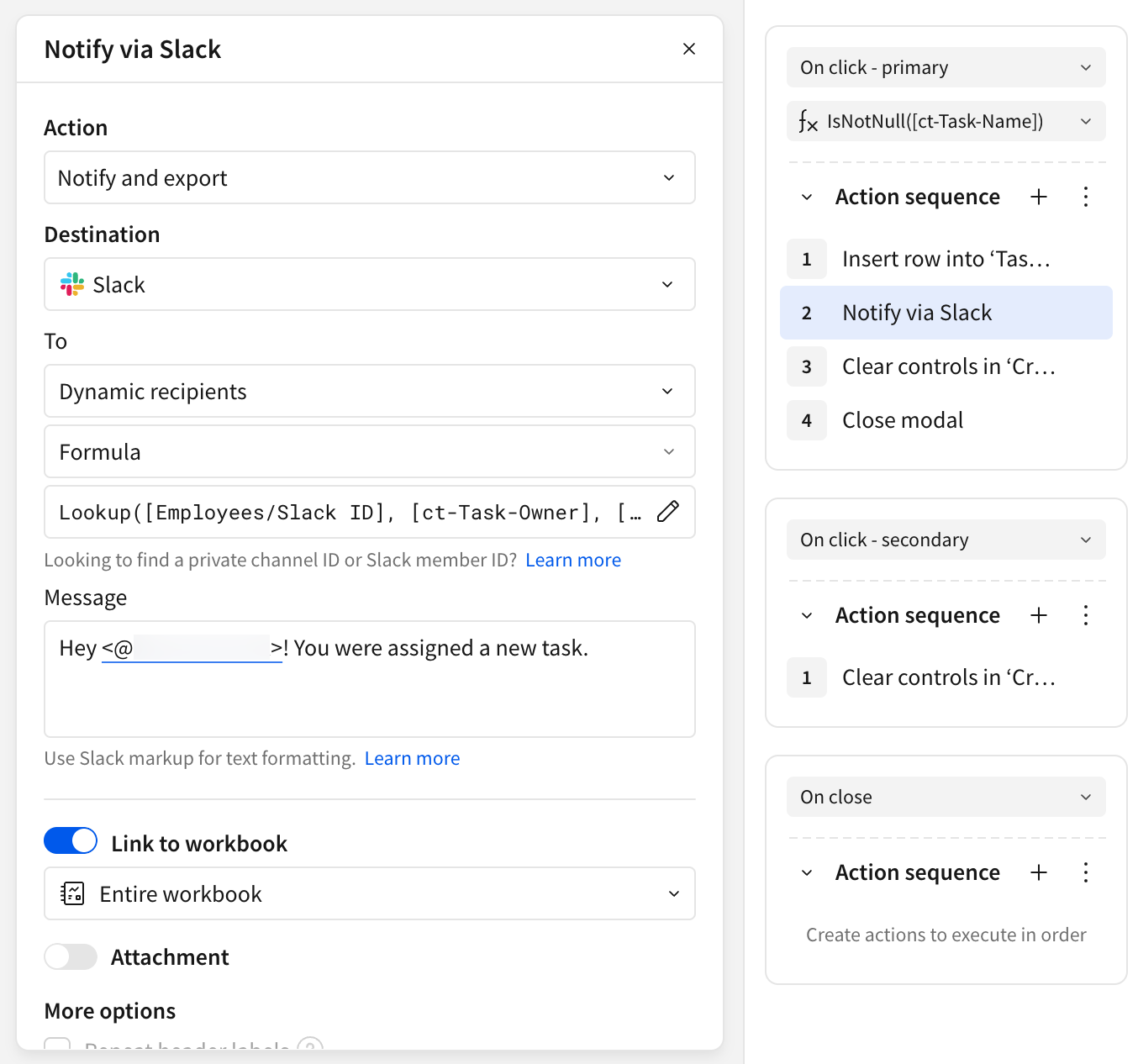Open the kebab menu on the secondary Action sequence

click(x=1085, y=615)
